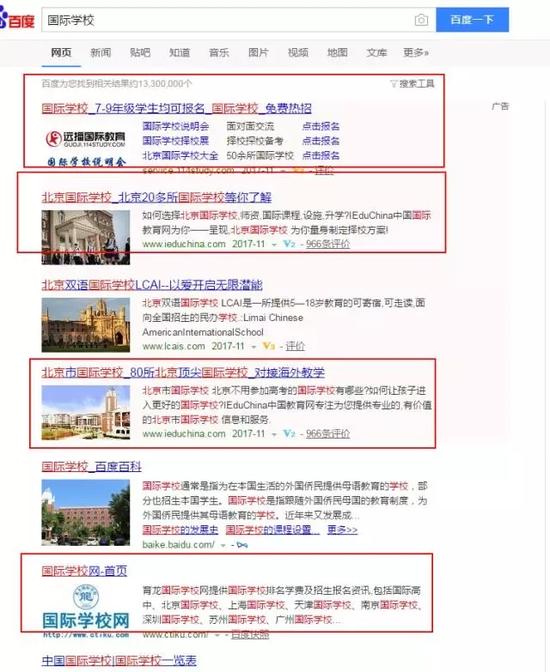Open the 国际学校网-首页 result
This screenshot has height=672, width=550.
click(84, 571)
